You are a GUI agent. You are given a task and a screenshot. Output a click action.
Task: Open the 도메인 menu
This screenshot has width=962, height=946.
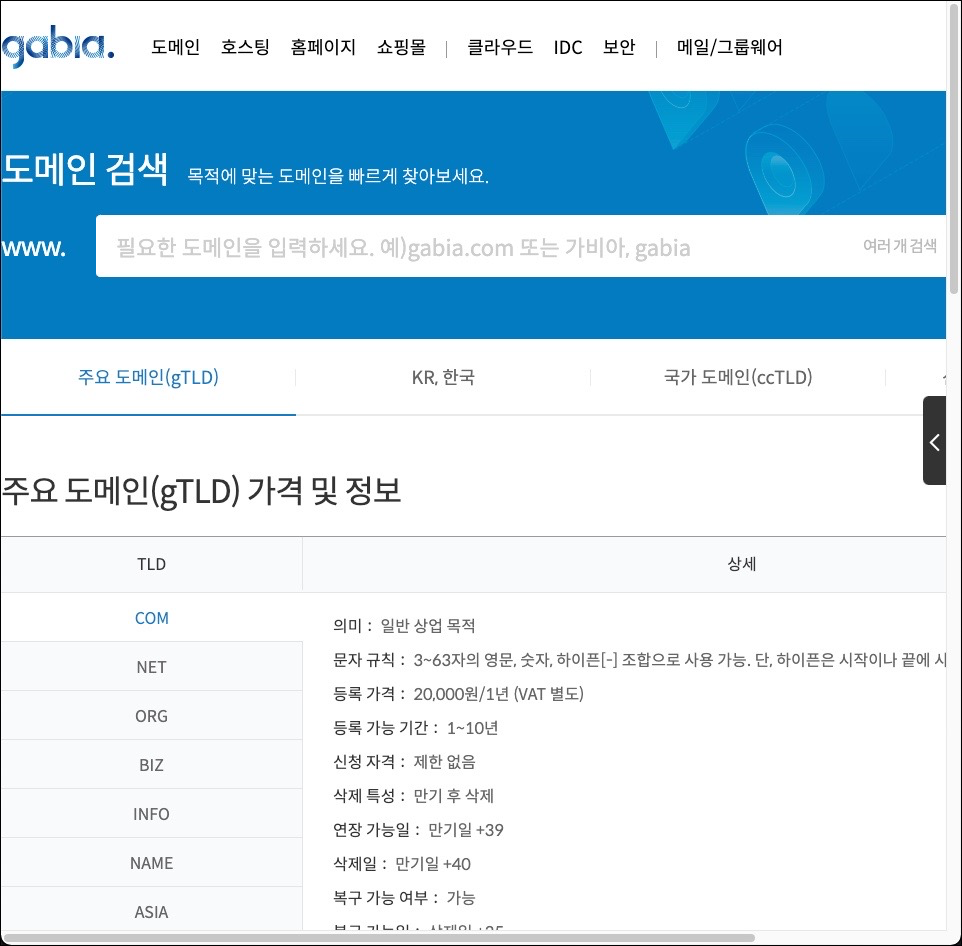pyautogui.click(x=175, y=47)
